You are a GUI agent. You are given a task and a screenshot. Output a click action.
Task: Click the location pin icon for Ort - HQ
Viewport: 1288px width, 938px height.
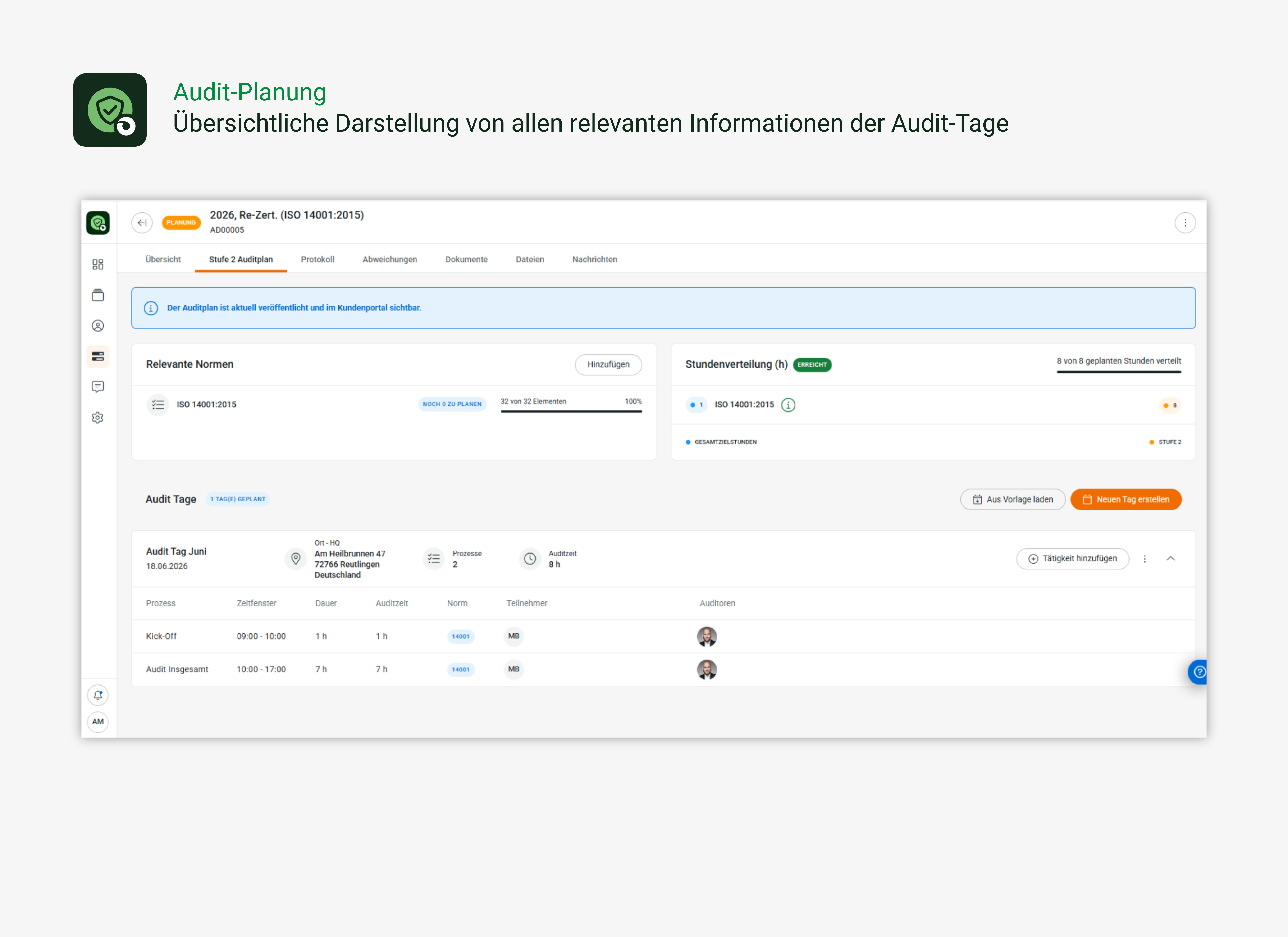[x=295, y=559]
